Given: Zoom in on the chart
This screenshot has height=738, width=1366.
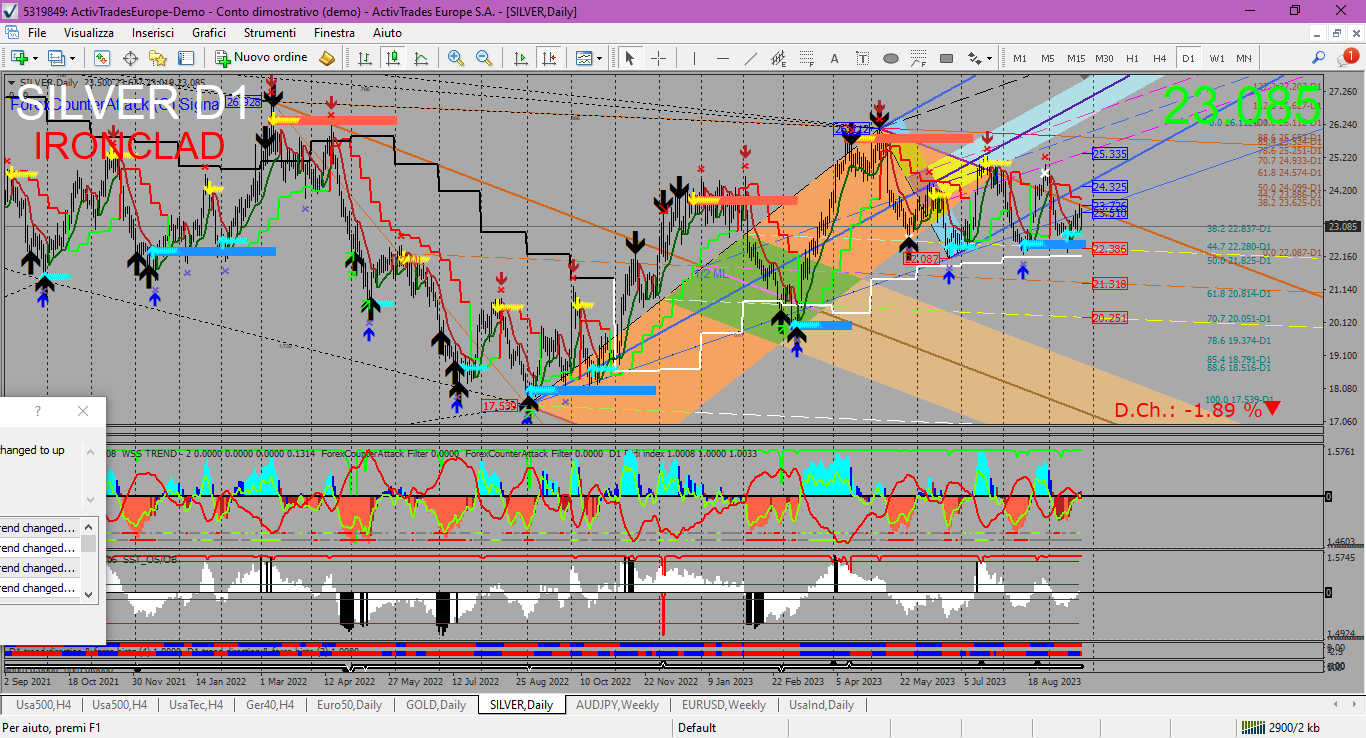Looking at the screenshot, I should point(456,58).
